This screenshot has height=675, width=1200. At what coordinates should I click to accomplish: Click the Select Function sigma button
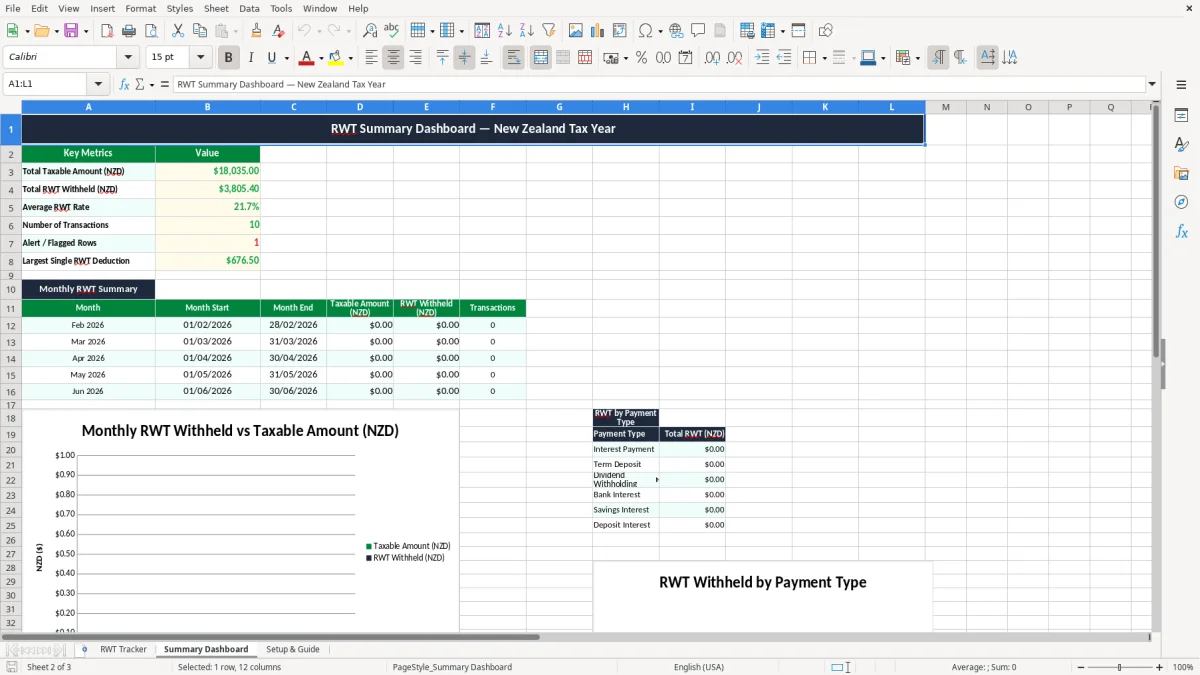pyautogui.click(x=139, y=84)
